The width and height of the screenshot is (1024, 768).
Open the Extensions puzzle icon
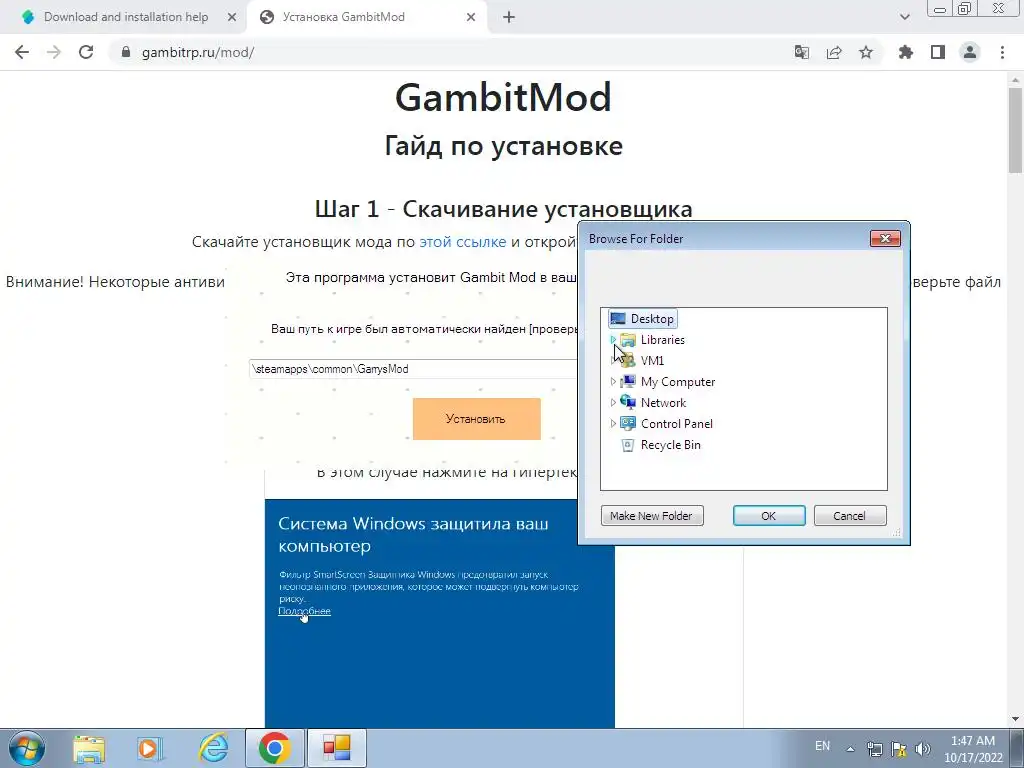tap(906, 52)
